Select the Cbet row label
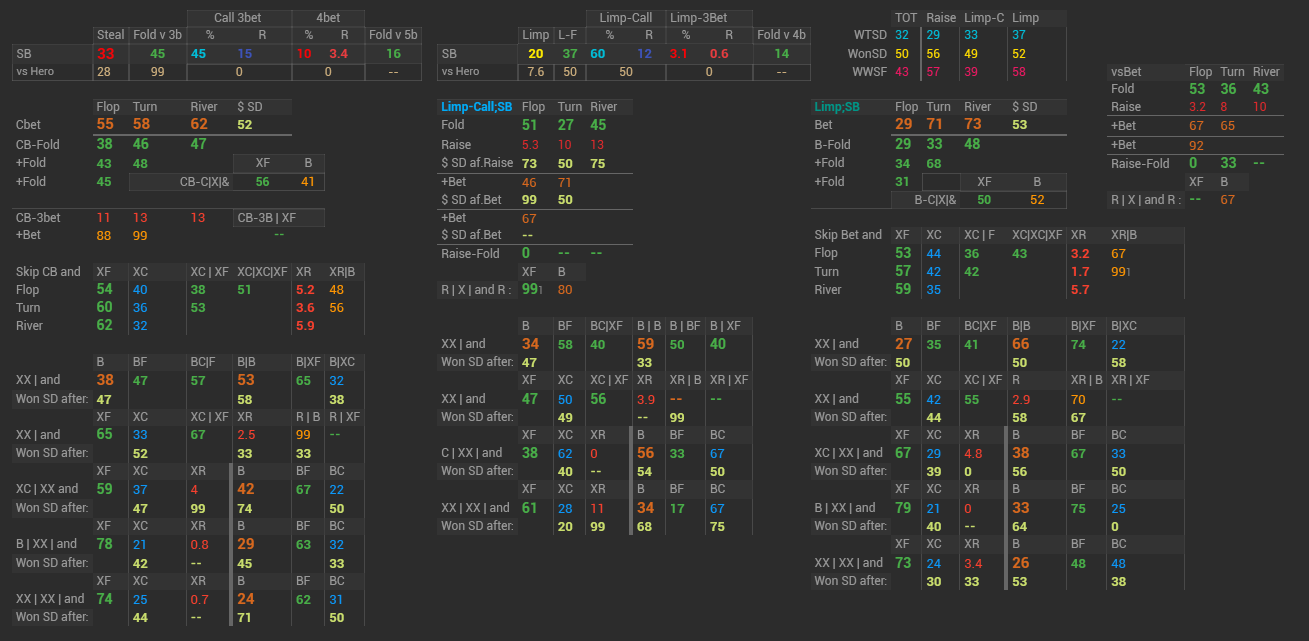Viewport: 1309px width, 641px height. click(x=29, y=125)
